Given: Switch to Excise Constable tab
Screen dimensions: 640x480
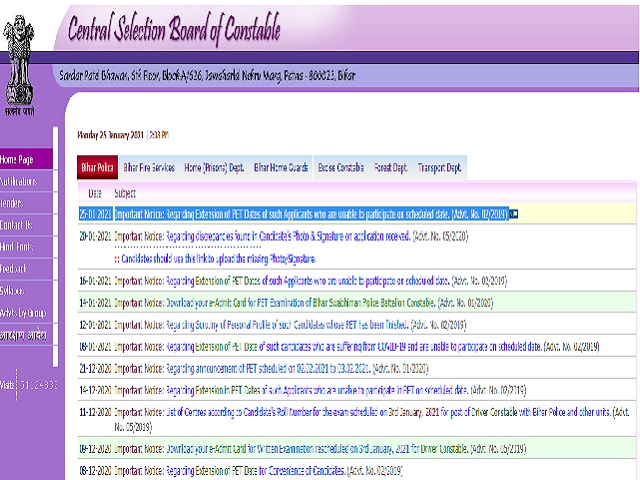Looking at the screenshot, I should [341, 167].
